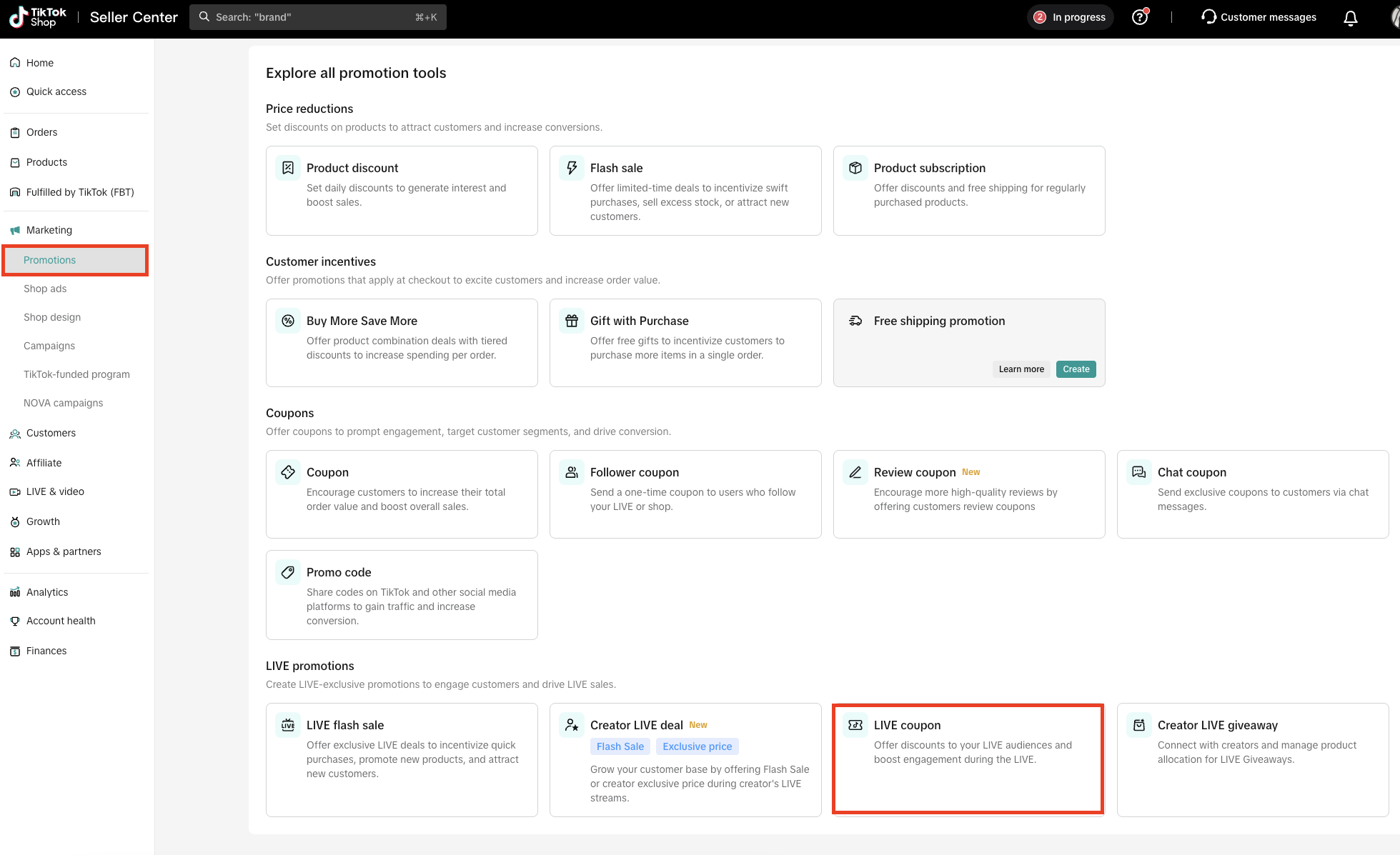The height and width of the screenshot is (855, 1400).
Task: Click the Flash sale lightning icon
Action: coord(572,168)
